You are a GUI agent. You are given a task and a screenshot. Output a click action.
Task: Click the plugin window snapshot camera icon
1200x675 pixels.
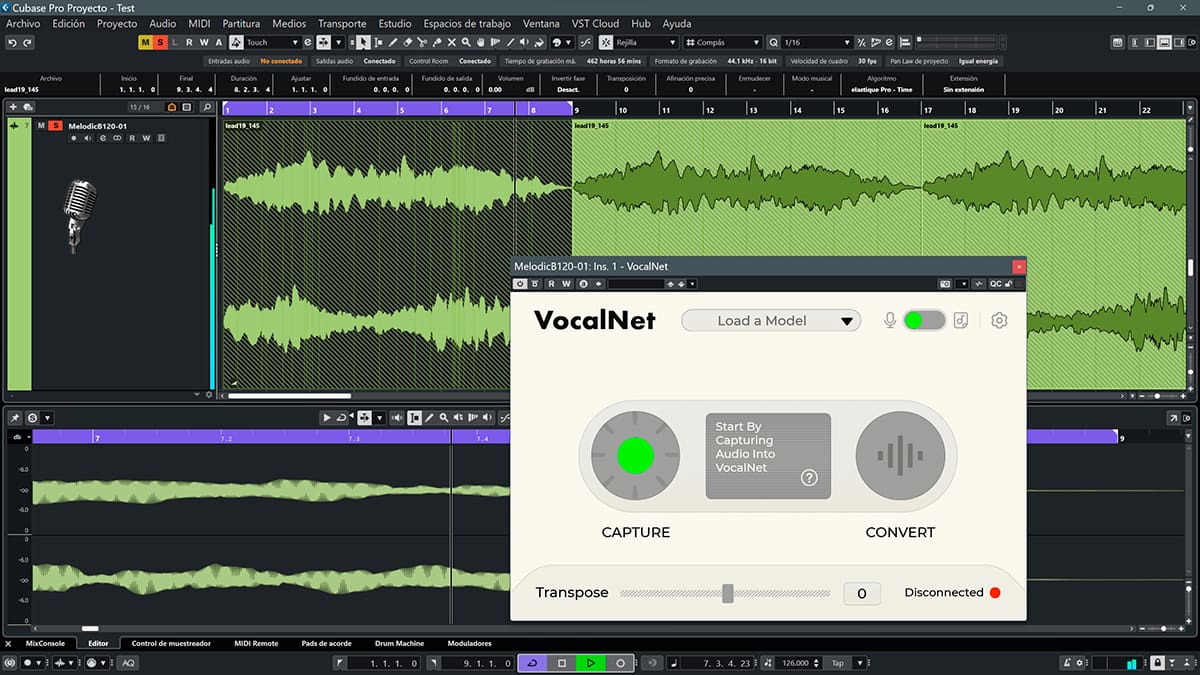click(x=945, y=284)
